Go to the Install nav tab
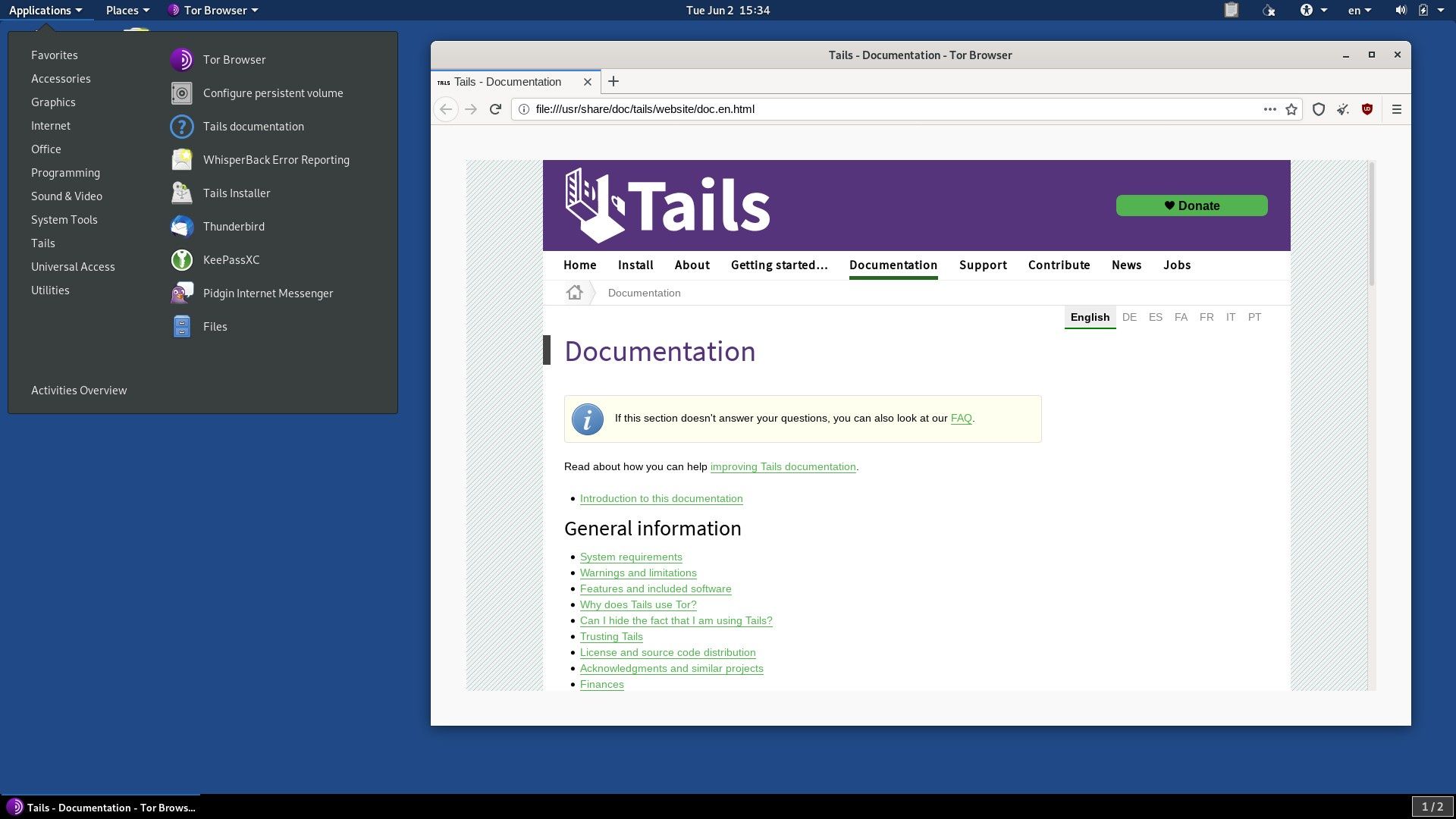This screenshot has width=1456, height=819. click(x=635, y=265)
